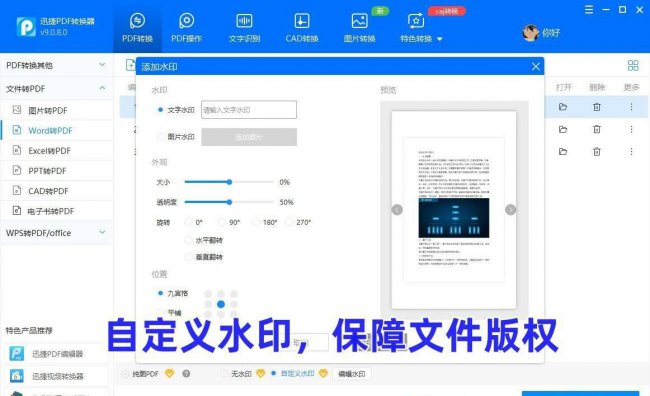
Task: Select 0° rotation option
Action: click(x=189, y=222)
